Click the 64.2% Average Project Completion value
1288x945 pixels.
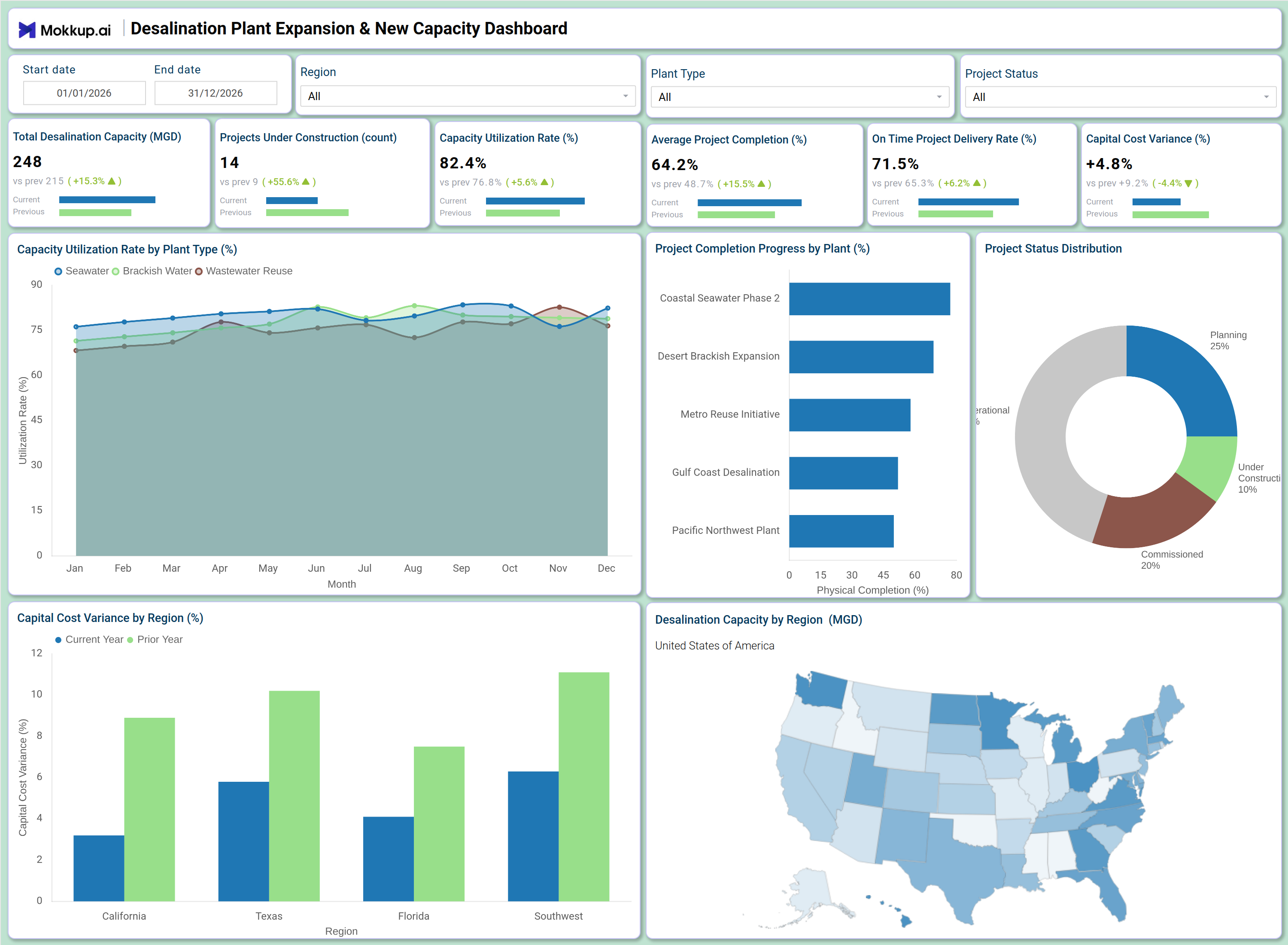coord(674,165)
